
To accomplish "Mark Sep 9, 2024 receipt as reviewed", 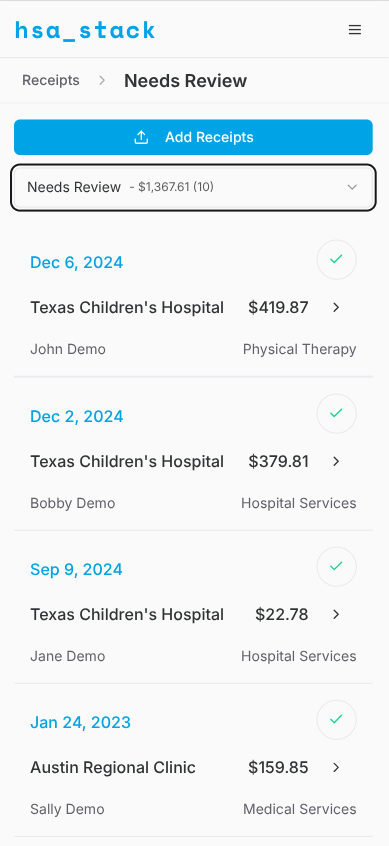I will [337, 567].
